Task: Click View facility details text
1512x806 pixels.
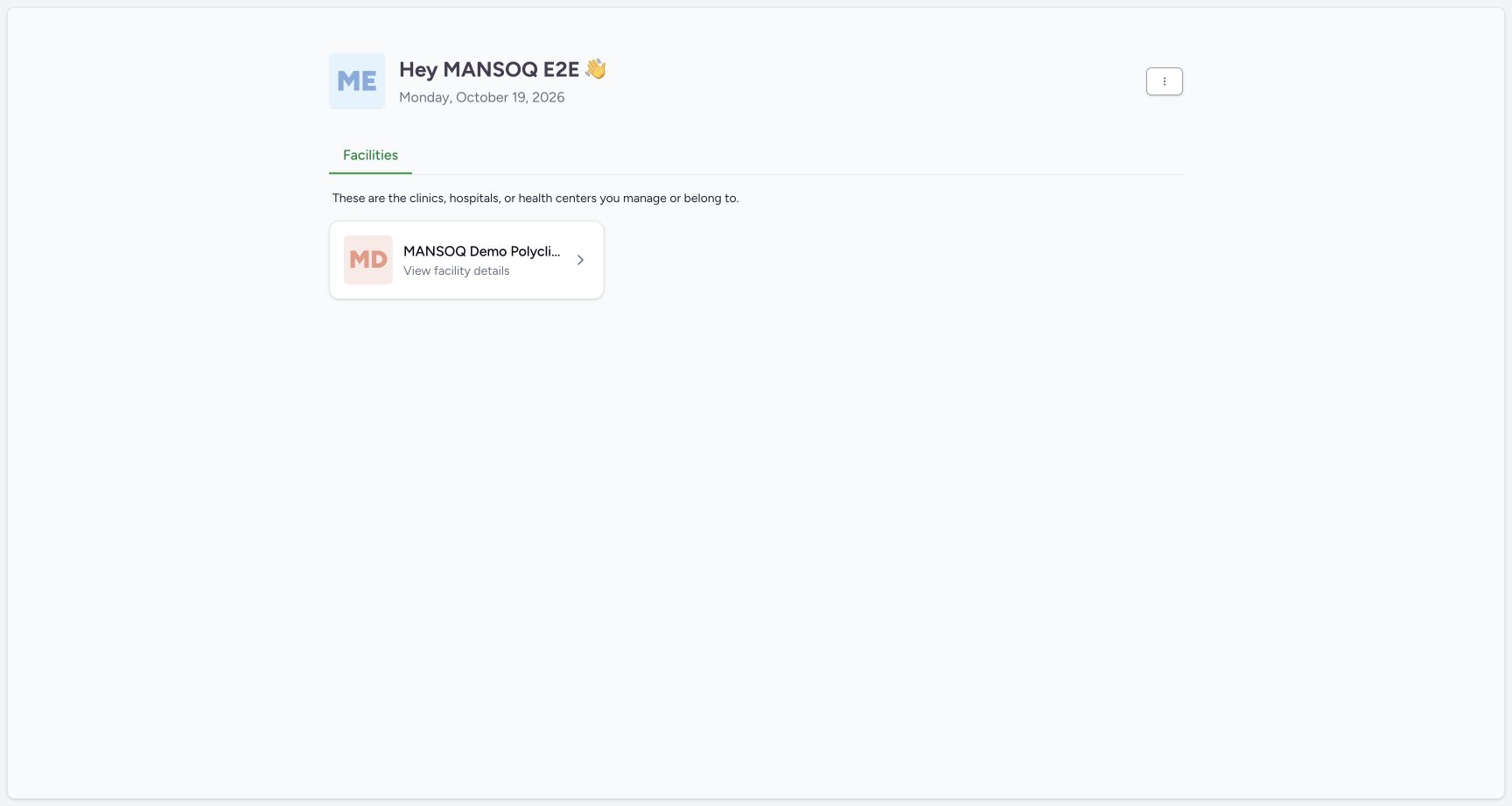Action: pos(457,271)
